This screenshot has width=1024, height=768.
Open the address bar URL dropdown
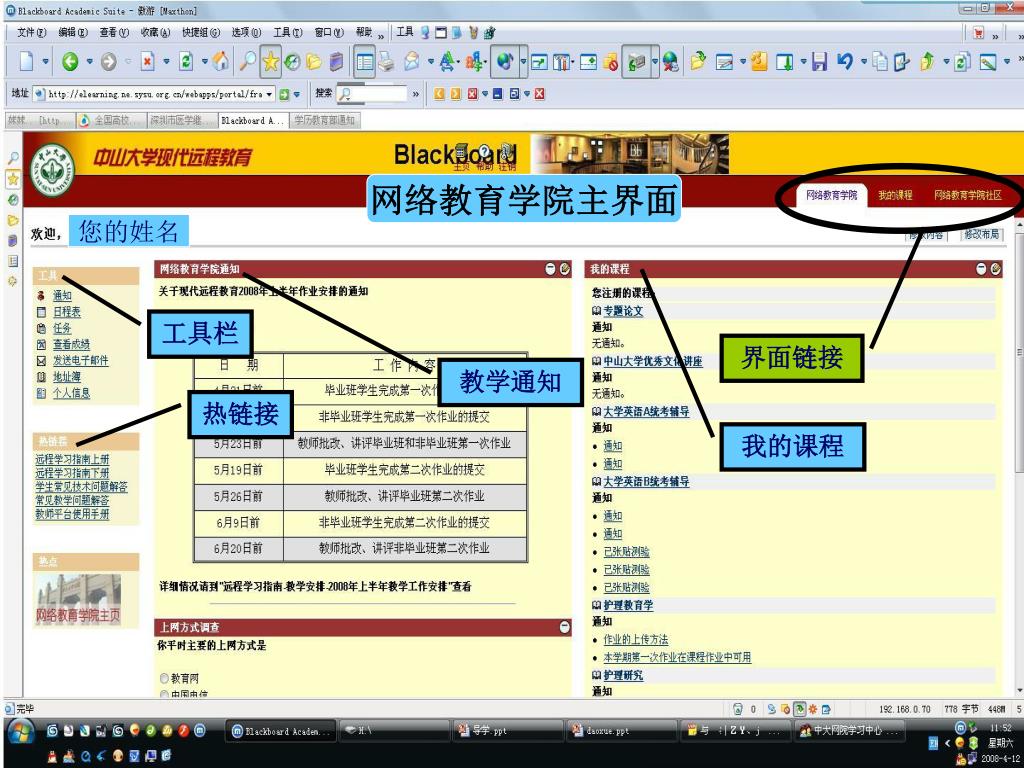tap(269, 95)
